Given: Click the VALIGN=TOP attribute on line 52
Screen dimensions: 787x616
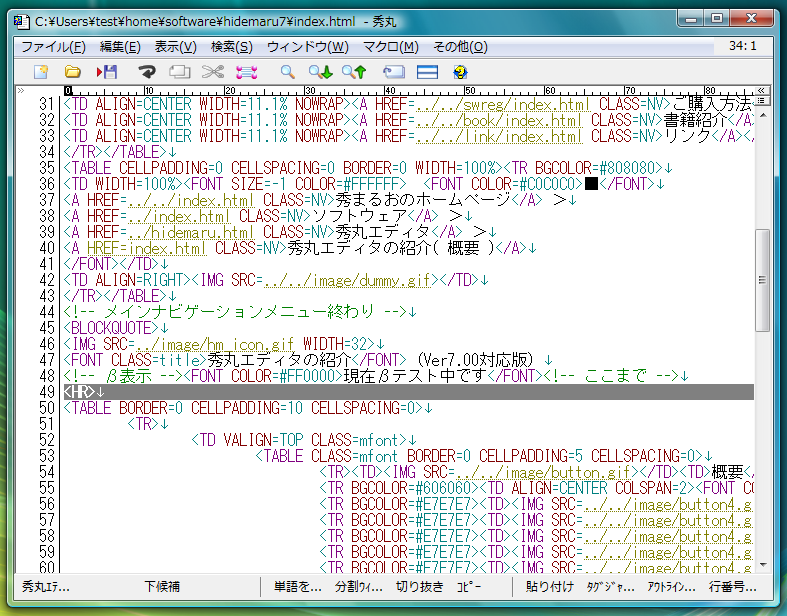Looking at the screenshot, I should pyautogui.click(x=263, y=440).
